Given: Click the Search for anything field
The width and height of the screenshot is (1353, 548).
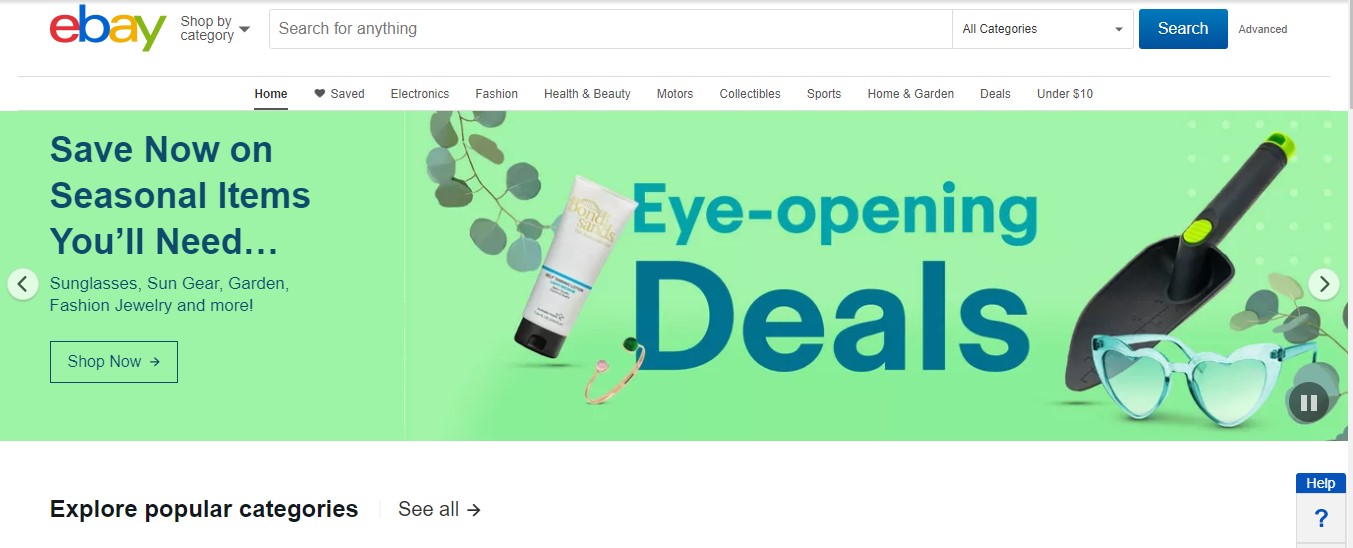Looking at the screenshot, I should pyautogui.click(x=611, y=29).
